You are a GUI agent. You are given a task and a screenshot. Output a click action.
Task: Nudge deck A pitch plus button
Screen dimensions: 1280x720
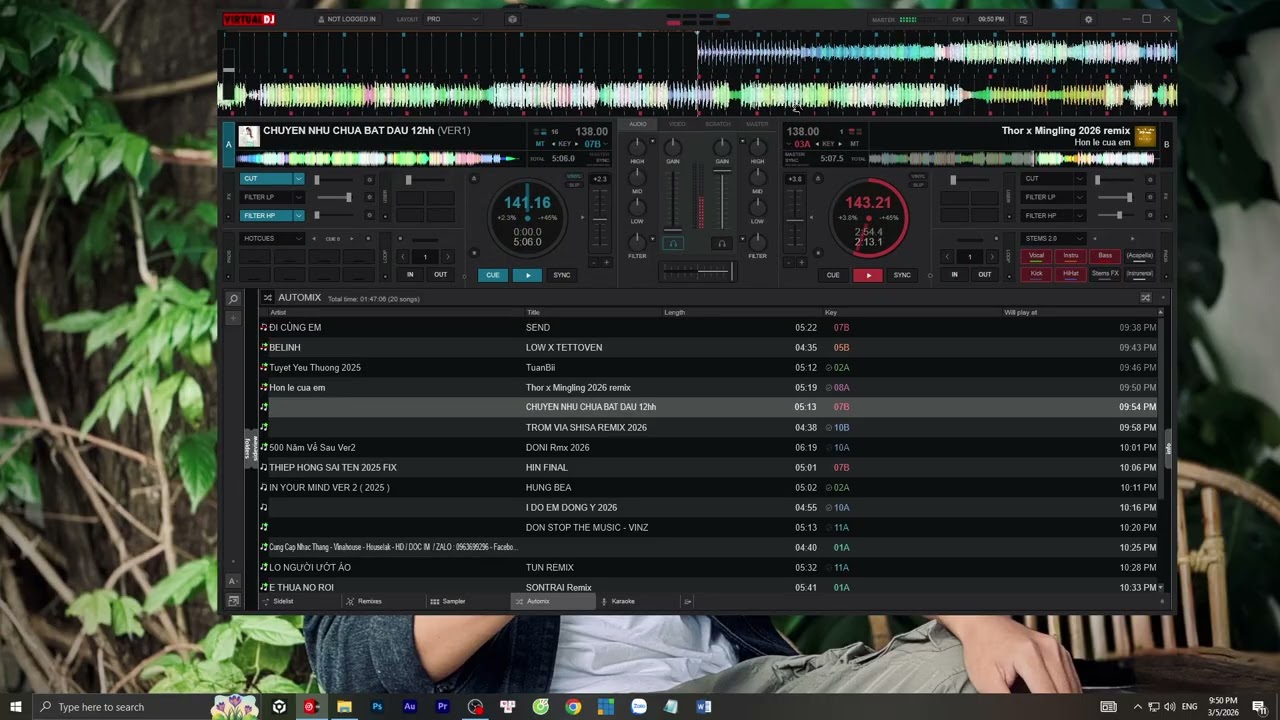[606, 262]
